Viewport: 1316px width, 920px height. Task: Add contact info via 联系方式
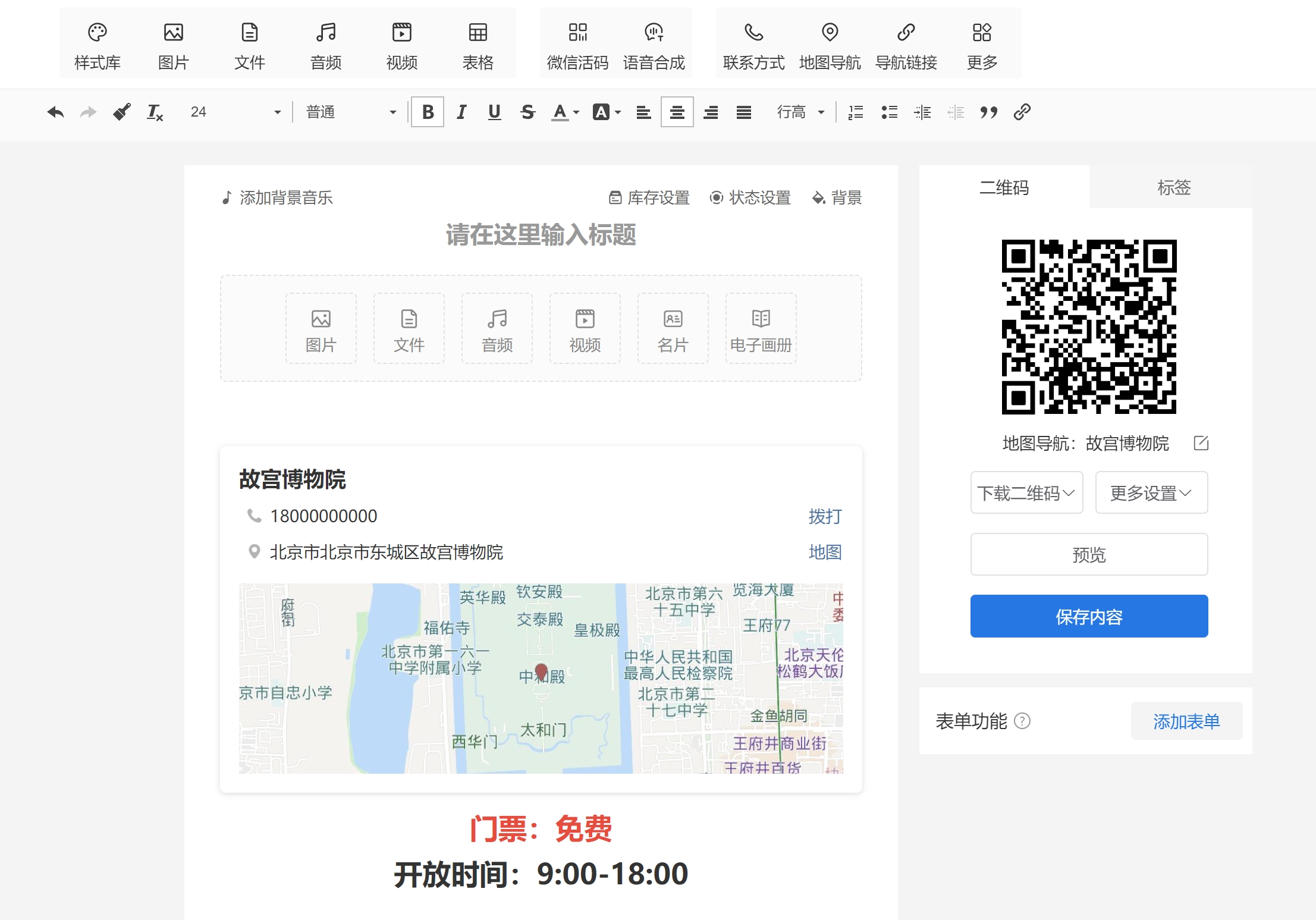(754, 46)
